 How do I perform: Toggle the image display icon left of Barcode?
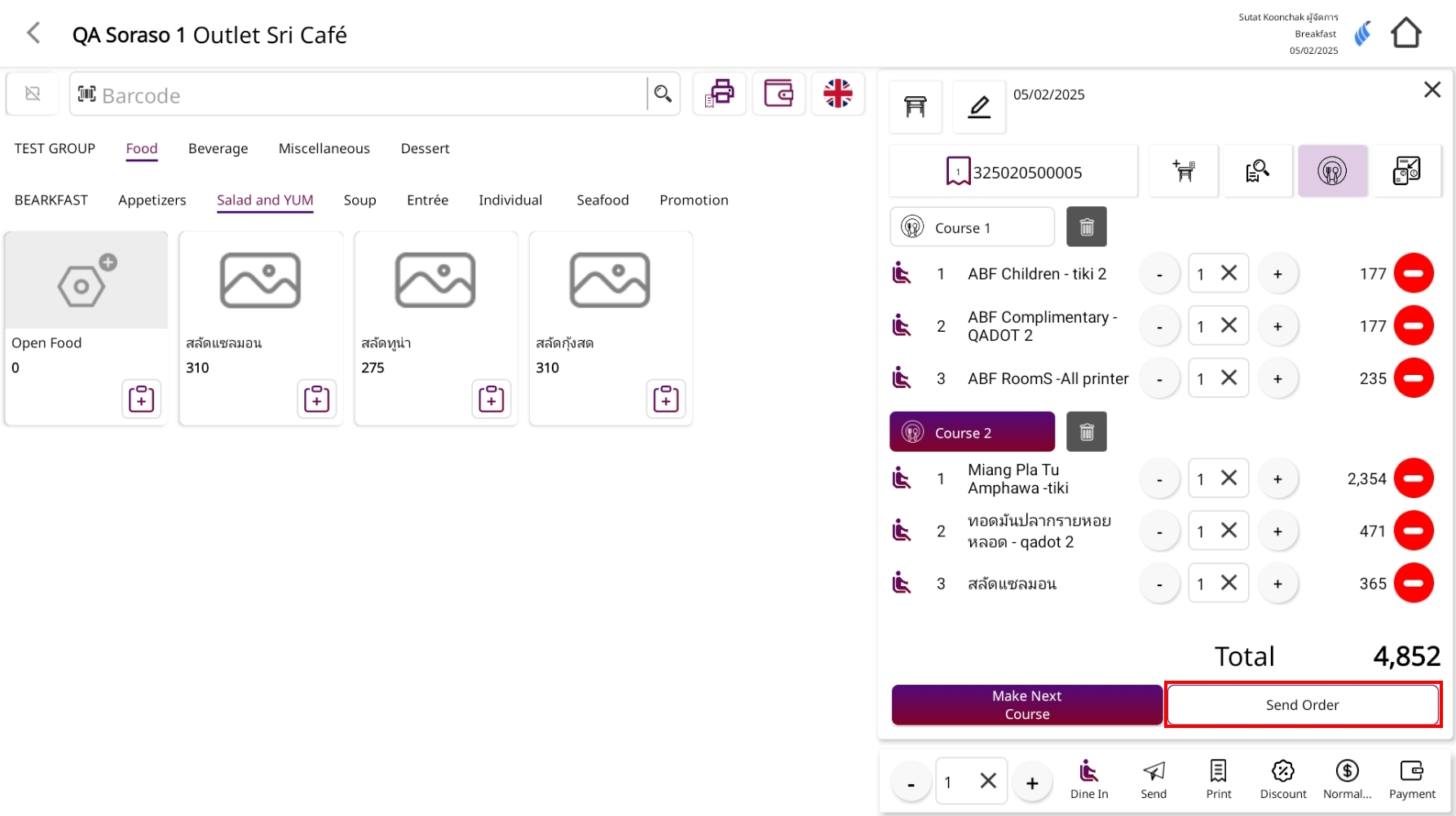coord(33,94)
